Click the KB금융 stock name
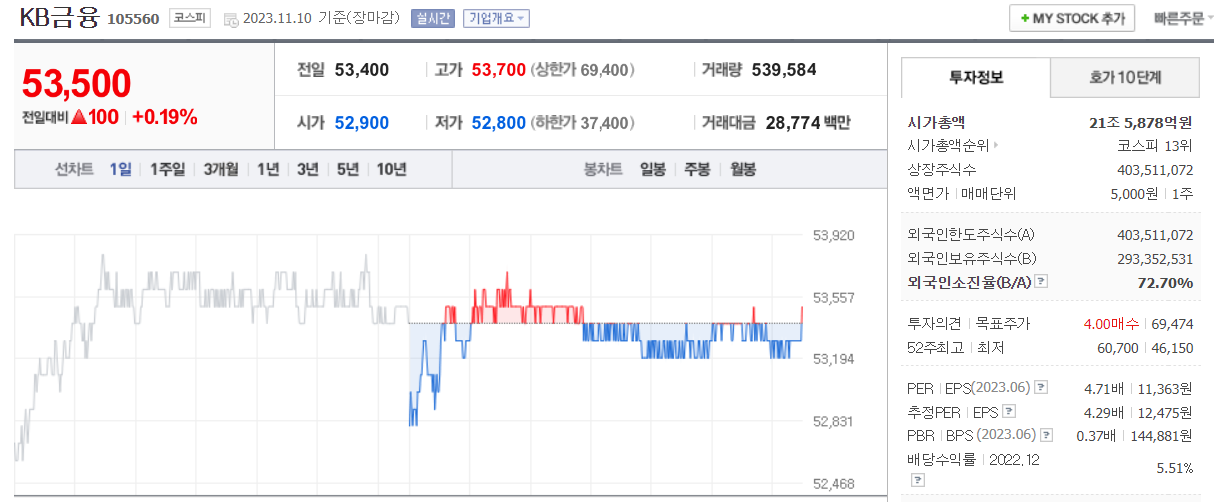 pyautogui.click(x=59, y=17)
